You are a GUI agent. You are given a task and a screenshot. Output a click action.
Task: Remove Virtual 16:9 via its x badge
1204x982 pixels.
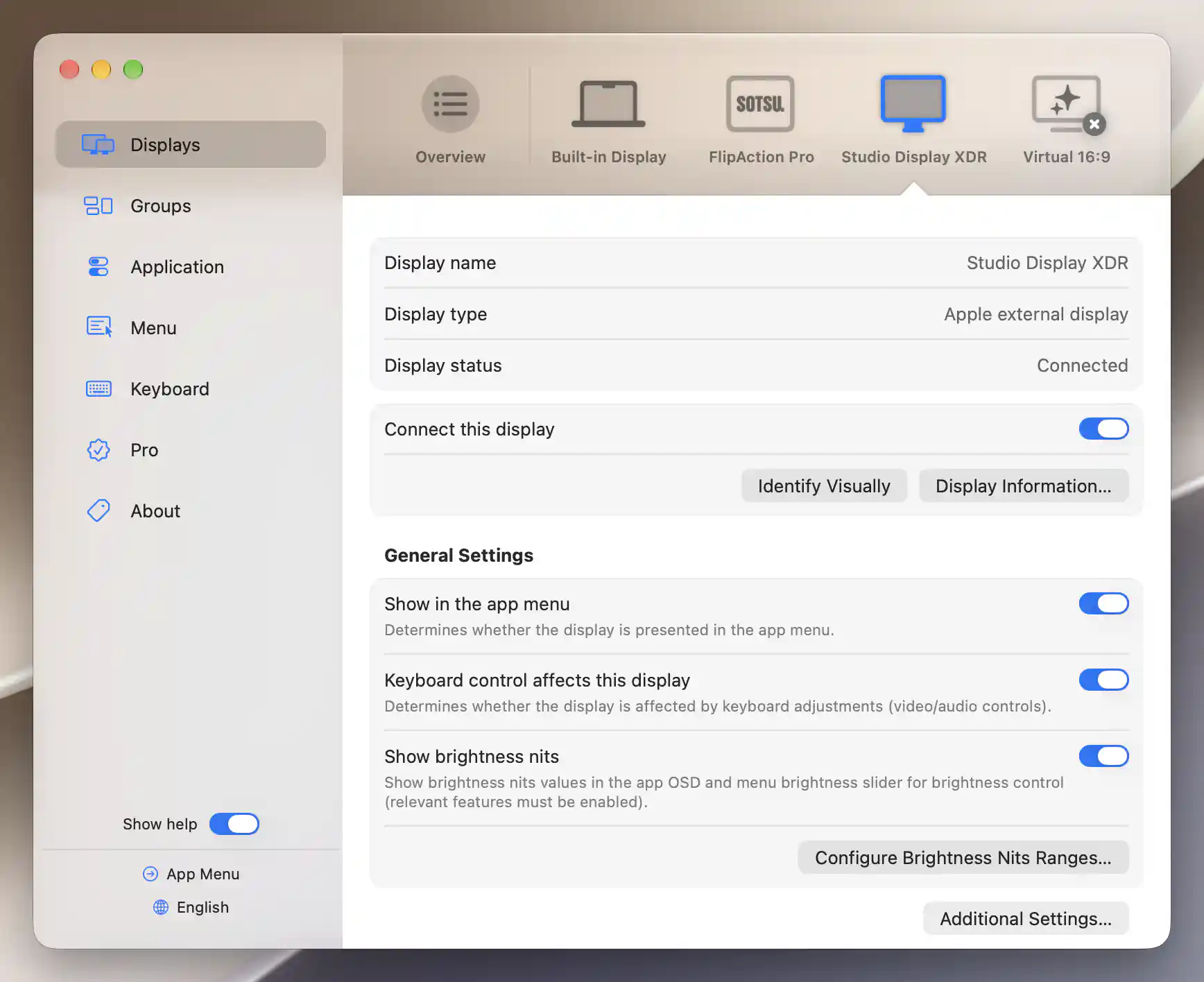tap(1094, 124)
